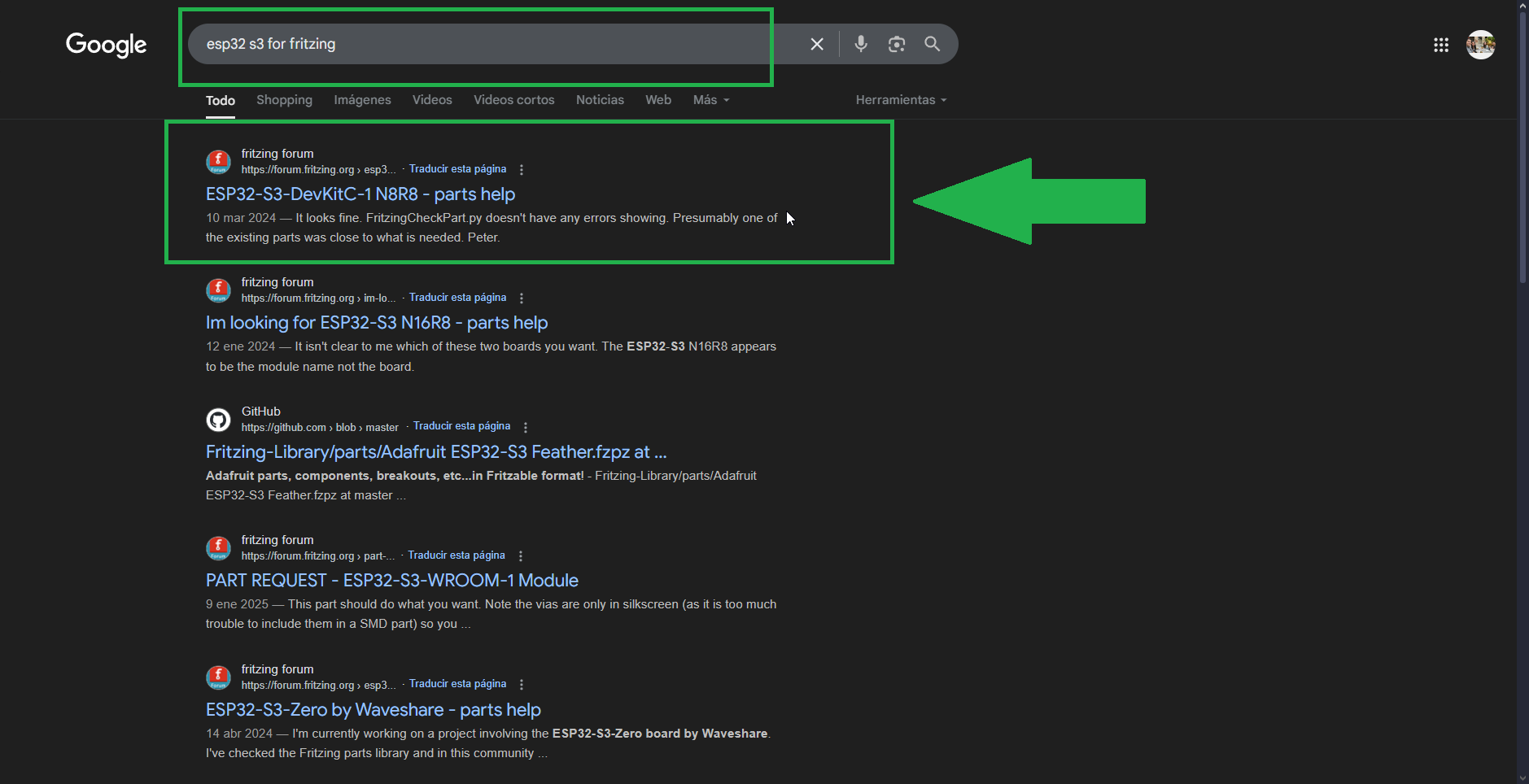1529x784 pixels.
Task: Open the Google account avatar
Action: (x=1481, y=45)
